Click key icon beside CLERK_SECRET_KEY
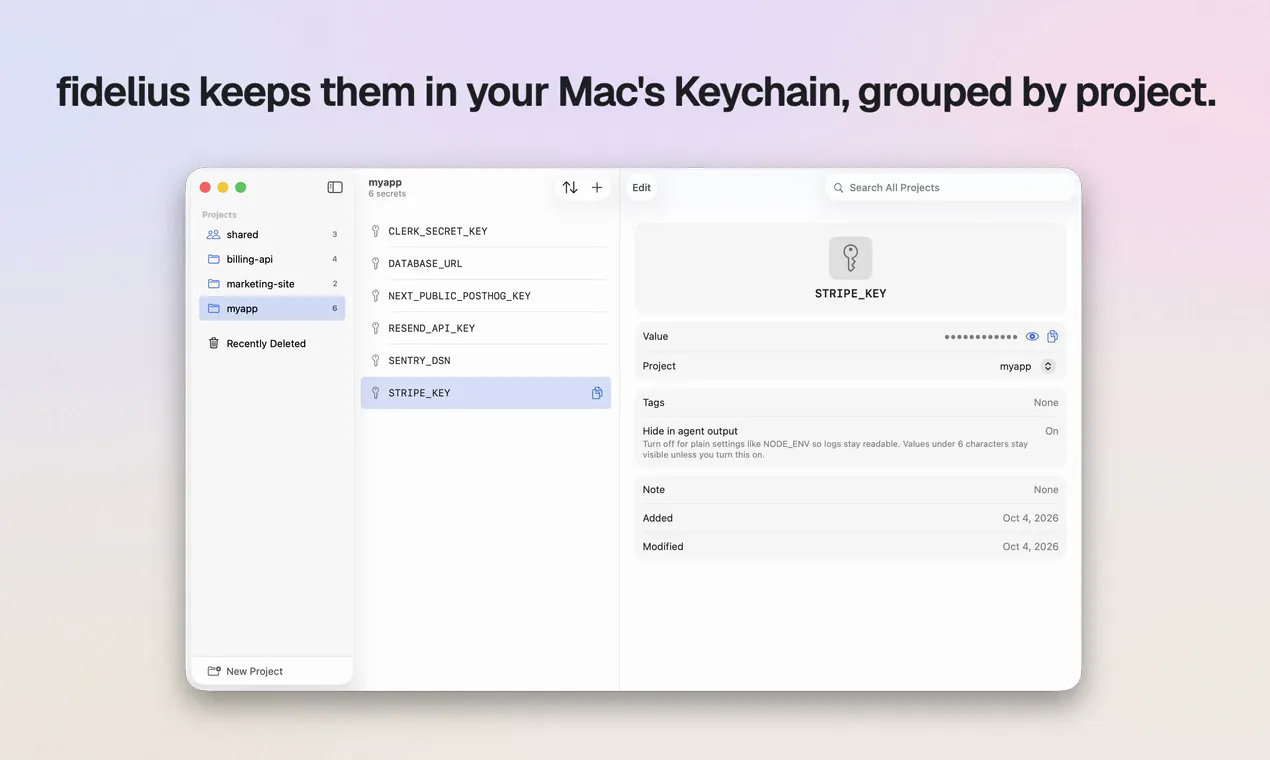The image size is (1270, 760). pyautogui.click(x=376, y=231)
